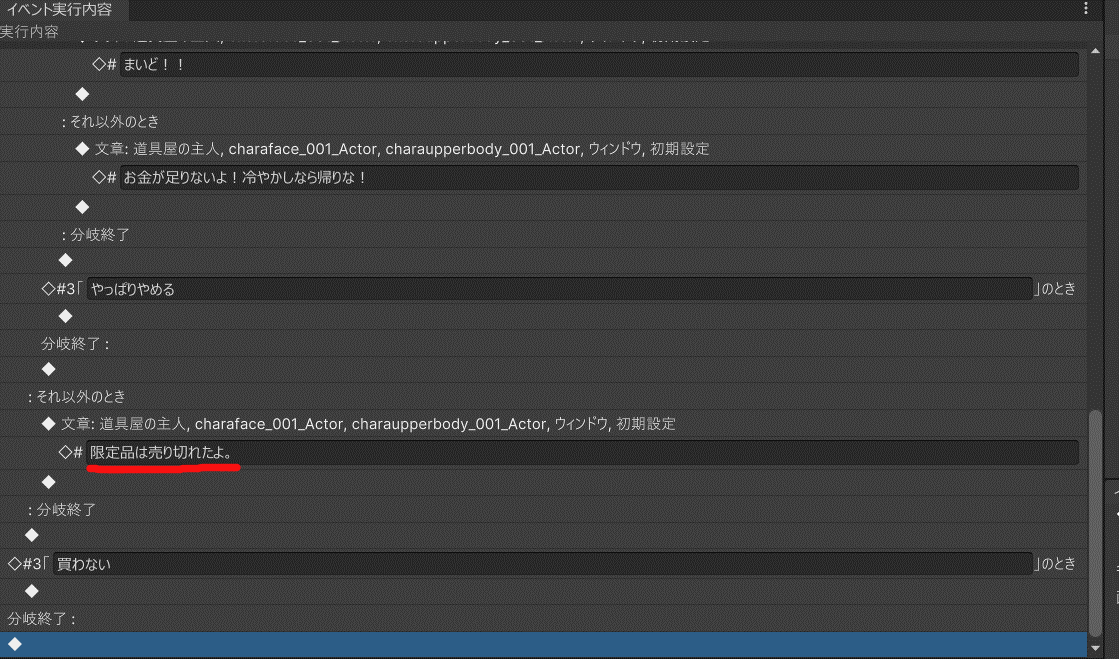Select '分岐終了：' line below 'やっぱりやめる' choice
Screen dimensions: 1119x659
pos(75,343)
